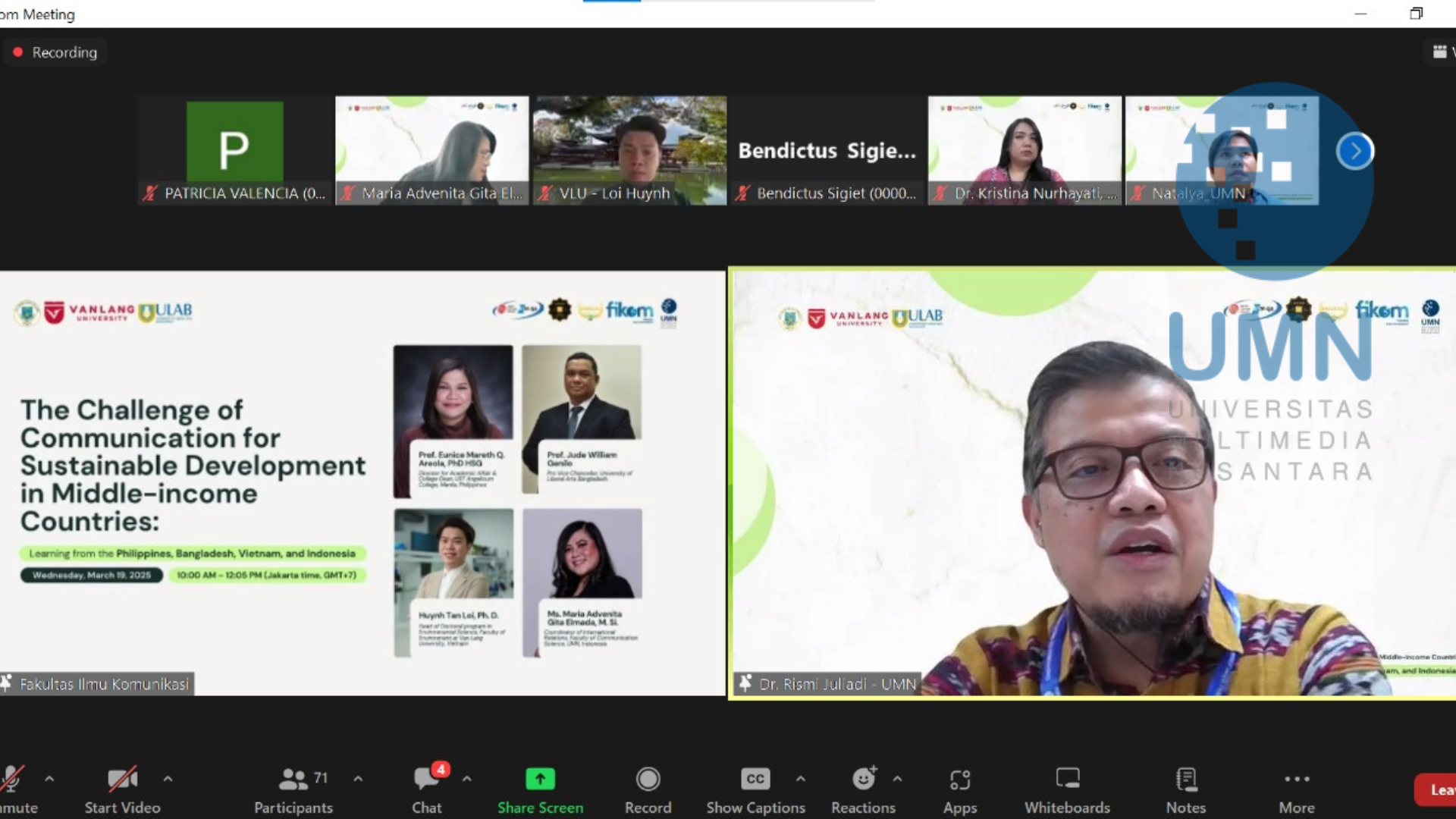1456x819 pixels.
Task: Select Dr. Kristina Nurhayati participant tile
Action: click(x=1025, y=150)
